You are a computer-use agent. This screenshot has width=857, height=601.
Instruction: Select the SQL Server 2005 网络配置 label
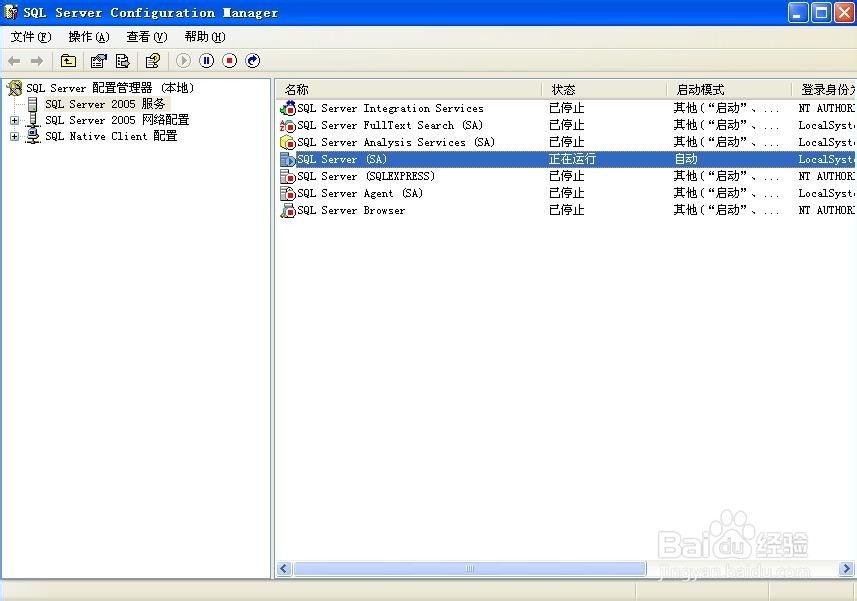coord(117,120)
